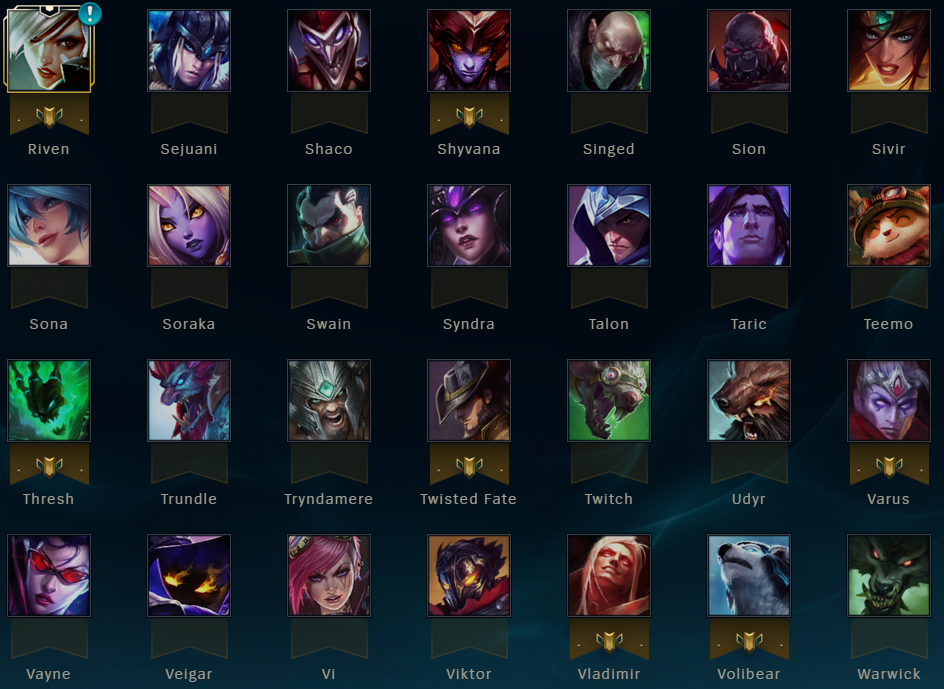
Task: Click the gold mastery banner under Varus
Action: [x=889, y=464]
